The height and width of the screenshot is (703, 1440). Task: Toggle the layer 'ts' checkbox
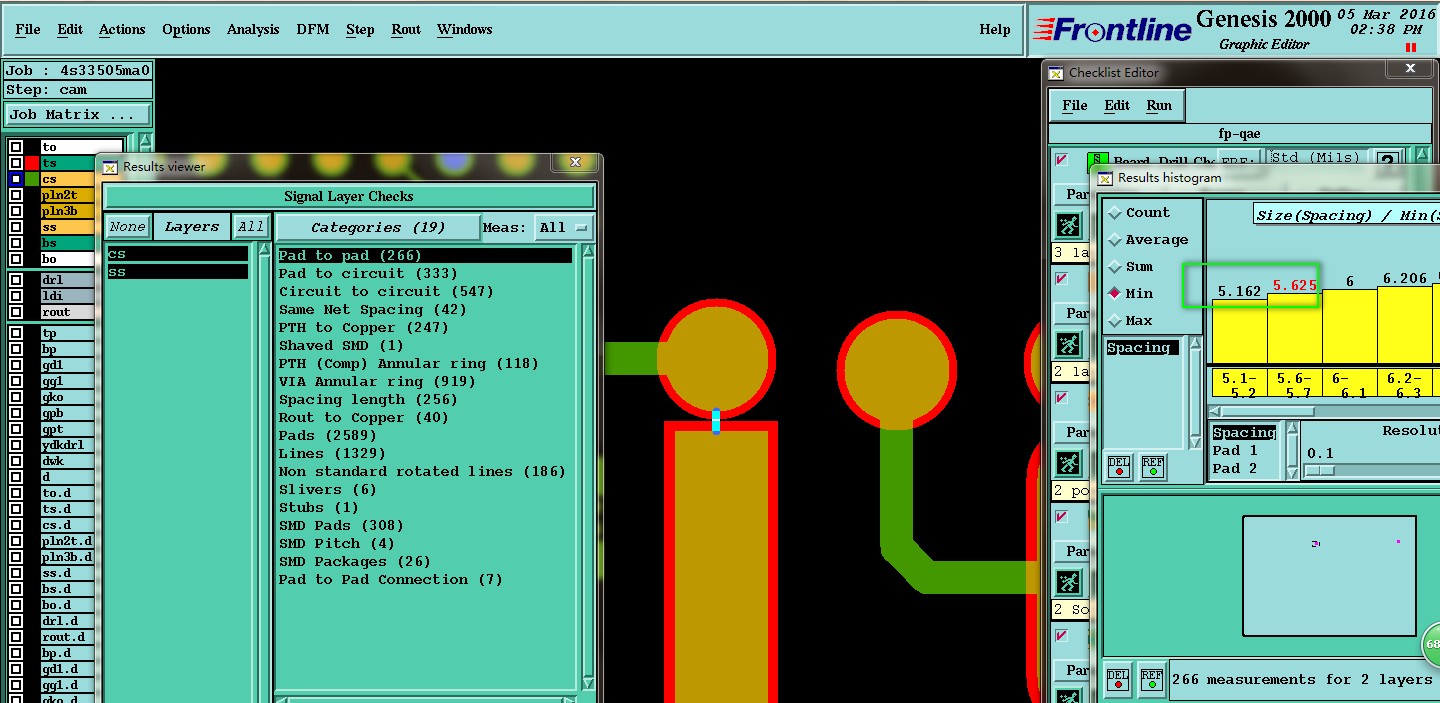16,163
